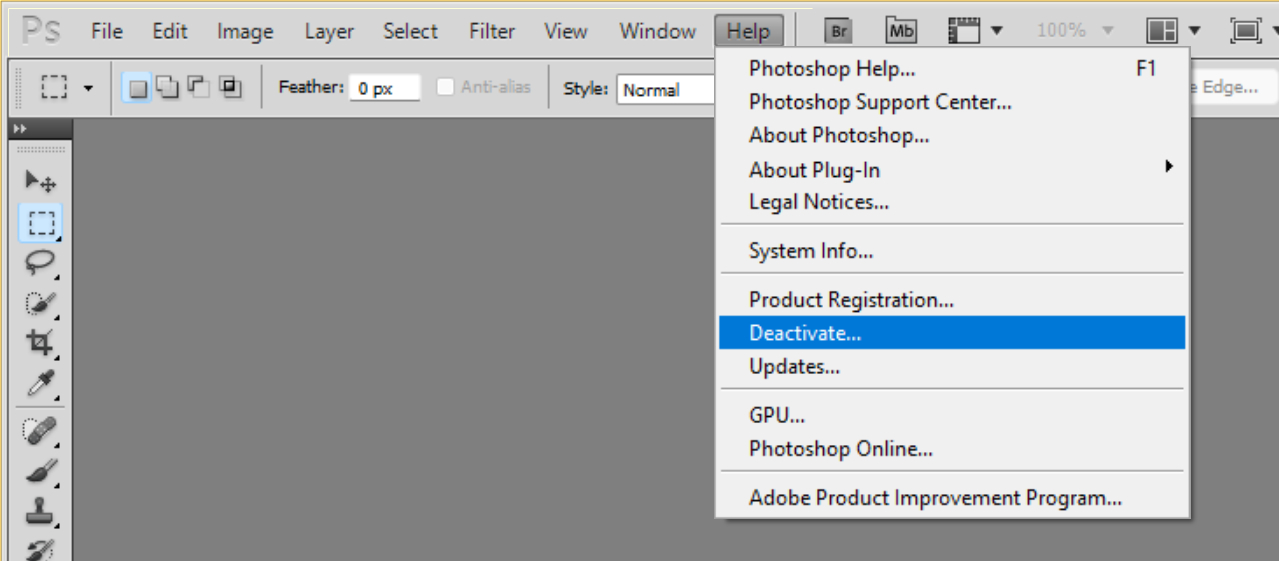This screenshot has width=1279, height=561.
Task: Choose the Eyedropper tool
Action: coord(40,382)
